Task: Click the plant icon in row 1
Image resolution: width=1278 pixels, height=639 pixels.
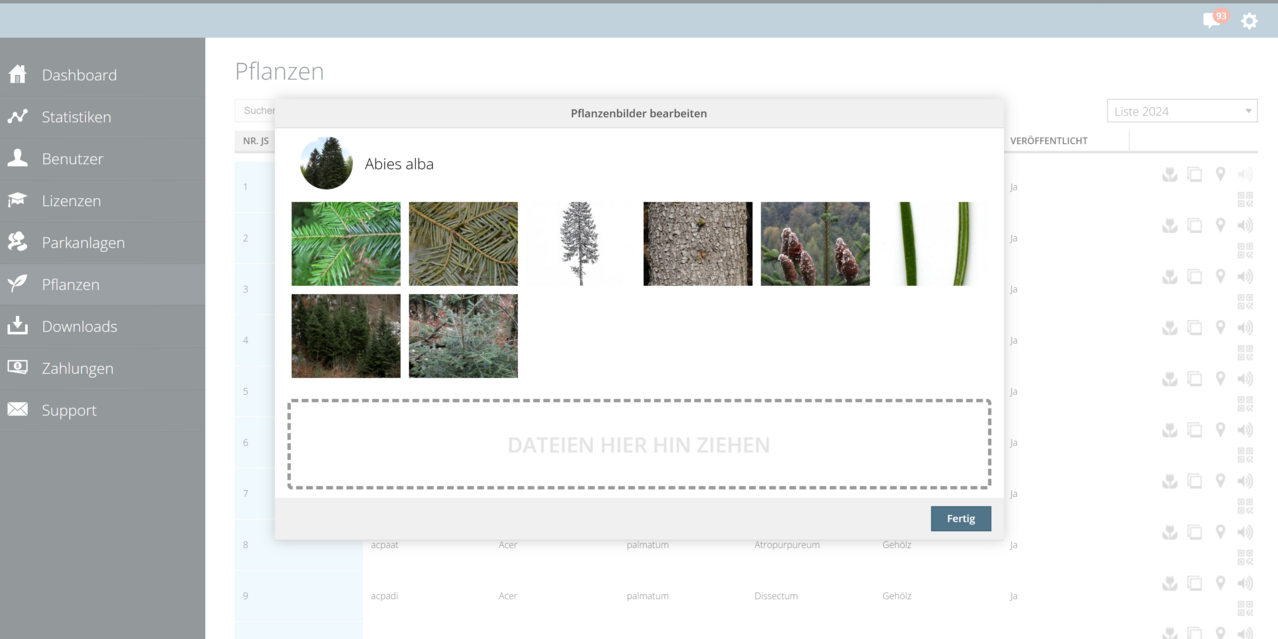Action: click(1169, 174)
